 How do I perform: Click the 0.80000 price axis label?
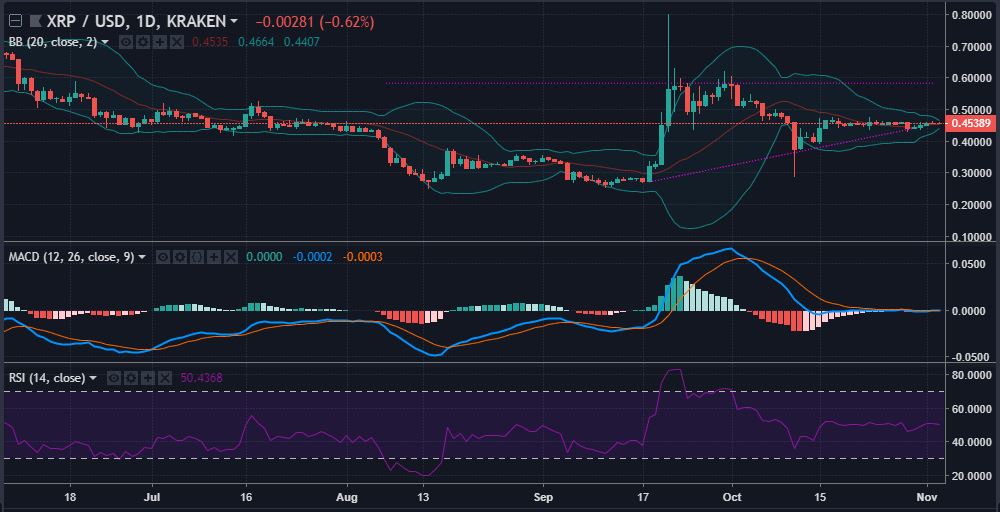tap(973, 15)
